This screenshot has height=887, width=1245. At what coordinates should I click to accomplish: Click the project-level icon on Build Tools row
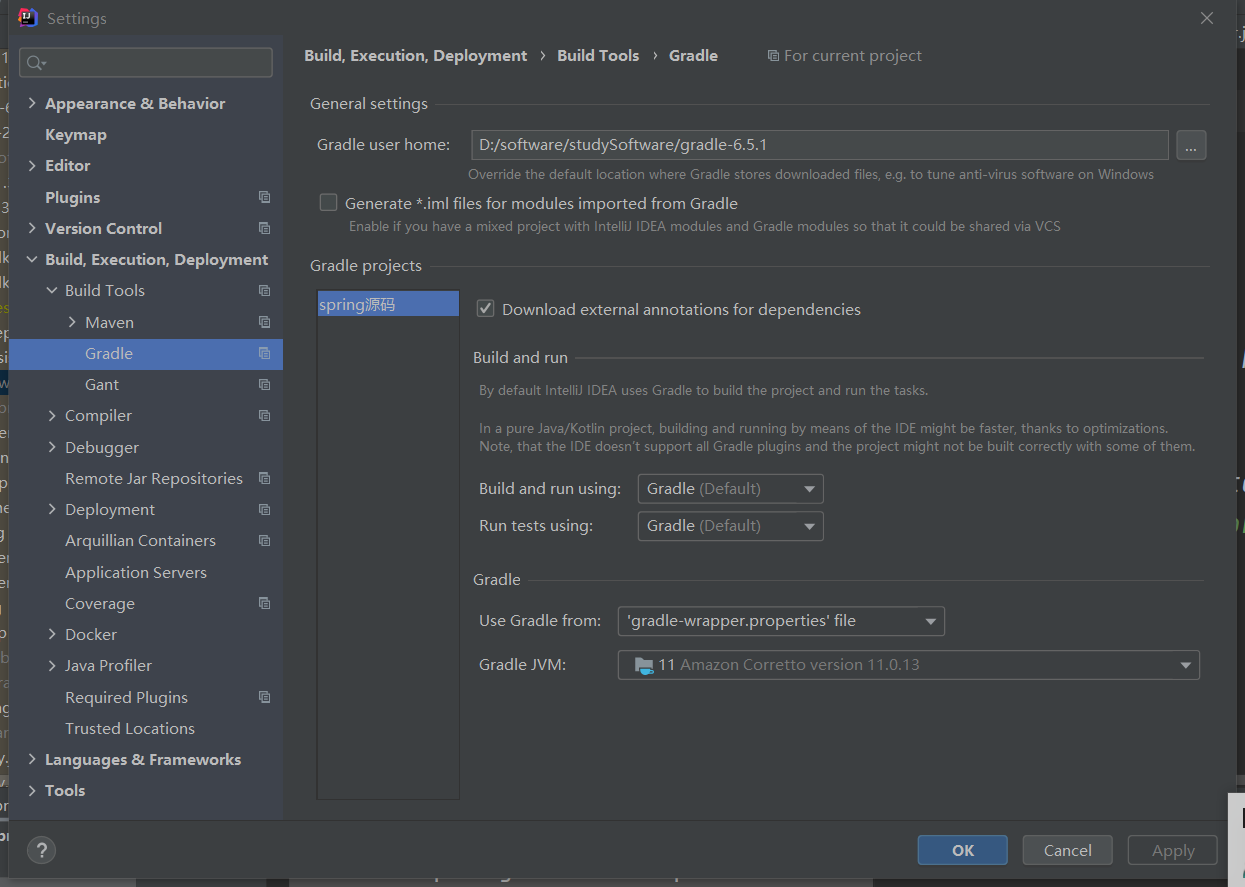click(264, 290)
